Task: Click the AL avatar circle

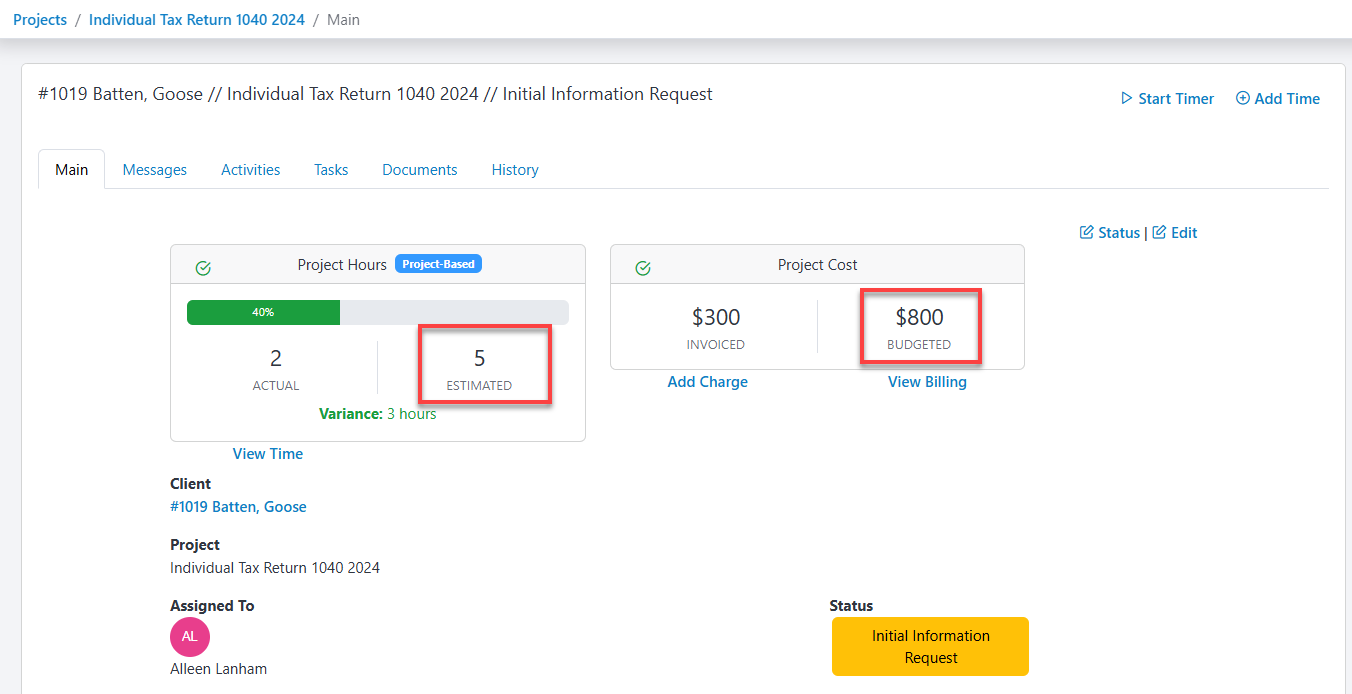Action: pos(190,637)
